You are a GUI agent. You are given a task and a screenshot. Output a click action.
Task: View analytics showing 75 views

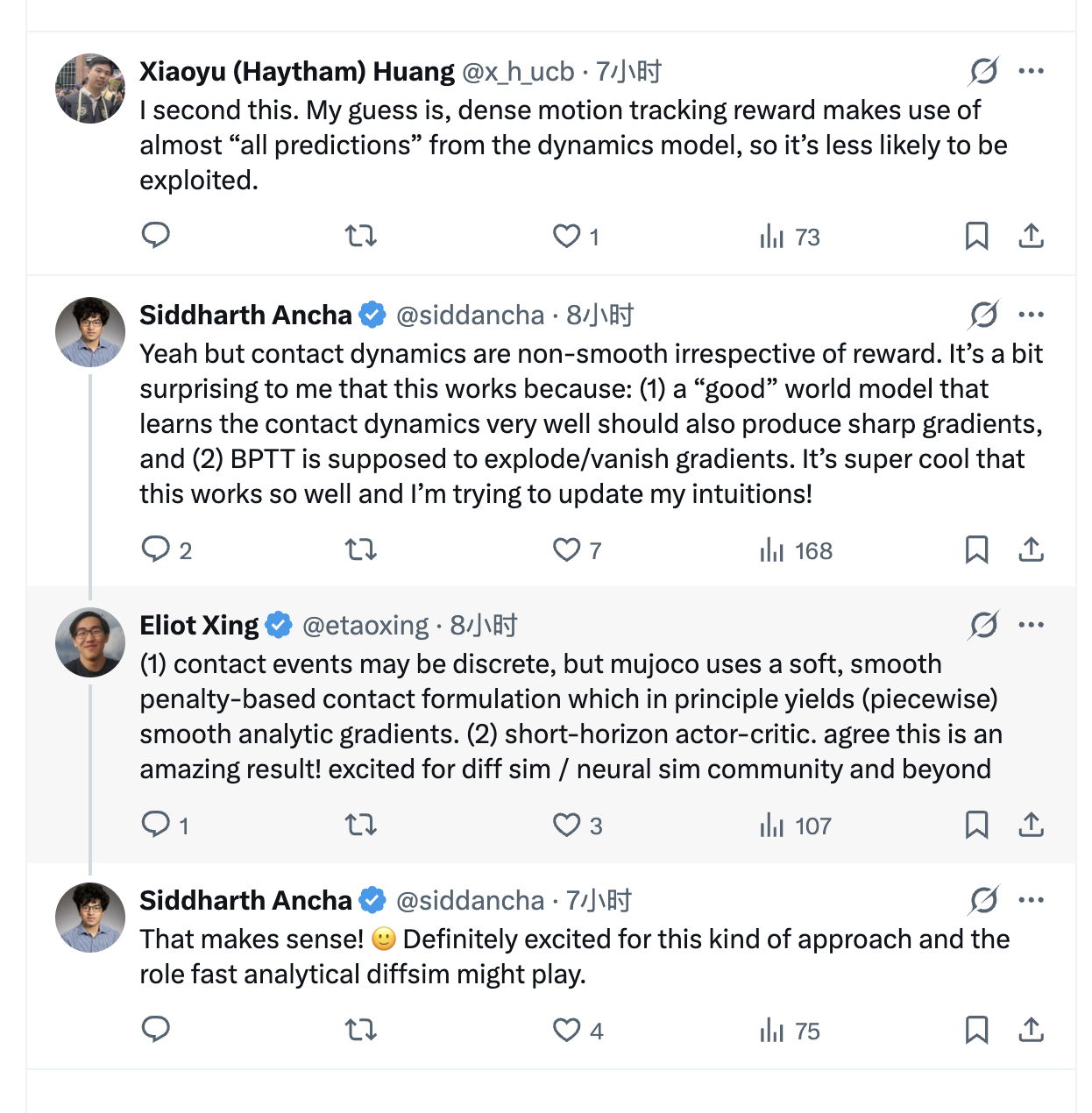click(x=790, y=1031)
